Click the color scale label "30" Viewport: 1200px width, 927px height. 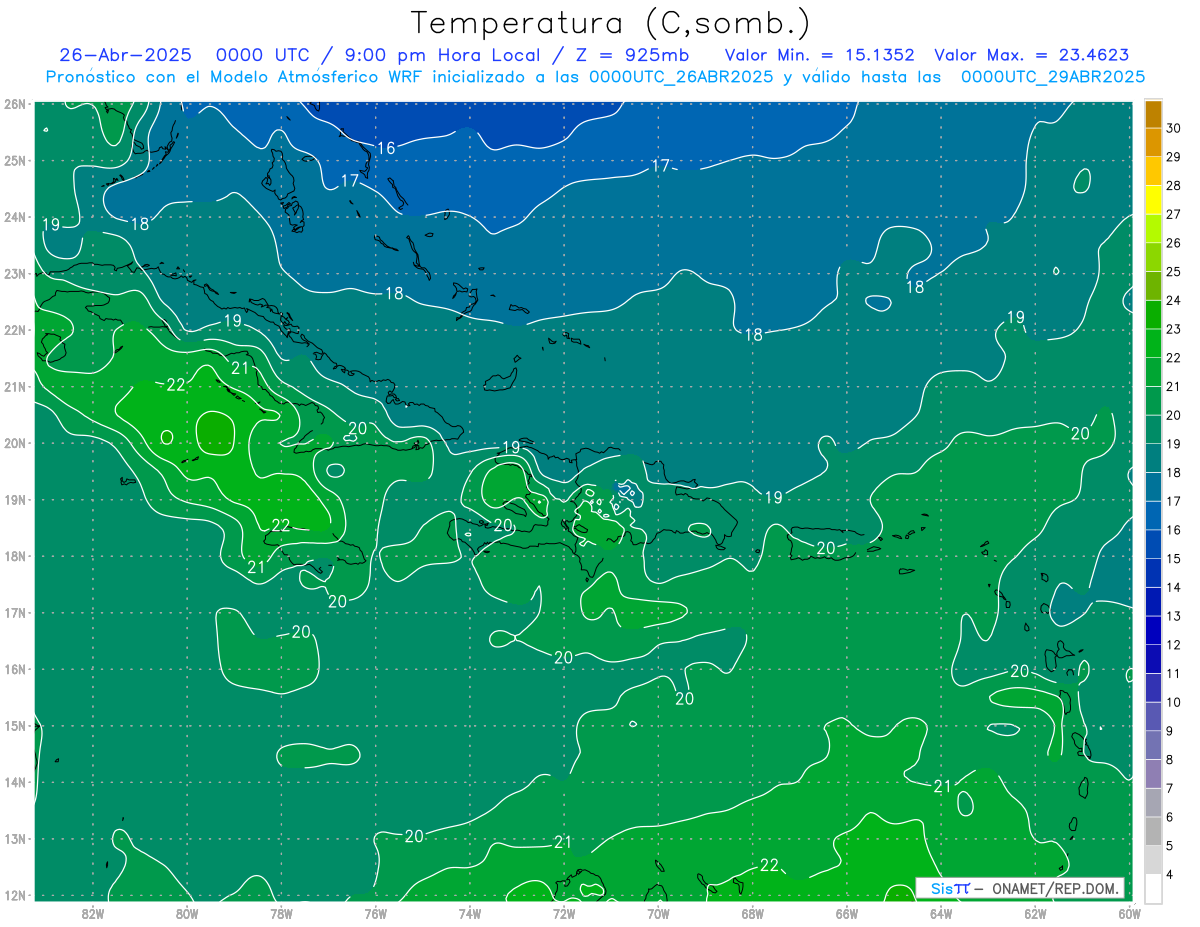click(x=1173, y=127)
